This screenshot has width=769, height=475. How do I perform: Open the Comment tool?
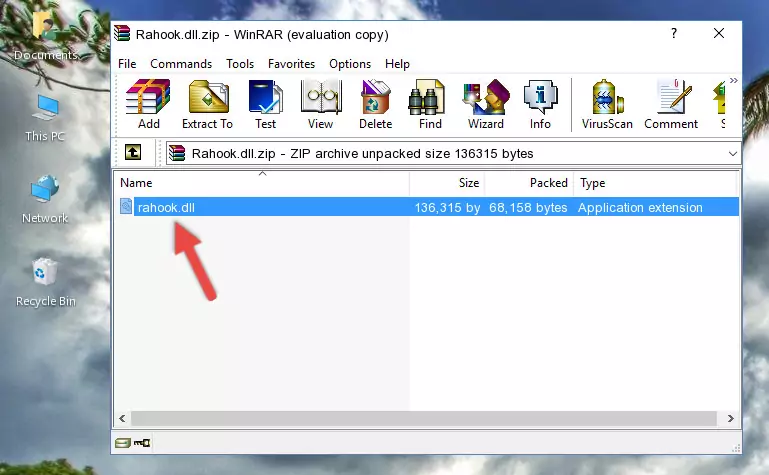click(x=671, y=104)
